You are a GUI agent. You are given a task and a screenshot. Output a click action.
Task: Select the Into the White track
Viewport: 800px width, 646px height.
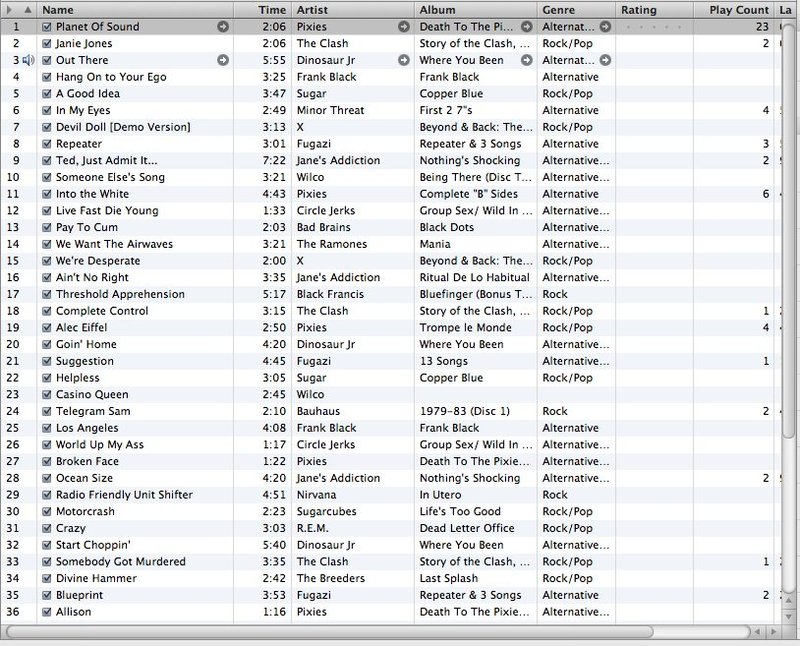(x=92, y=194)
